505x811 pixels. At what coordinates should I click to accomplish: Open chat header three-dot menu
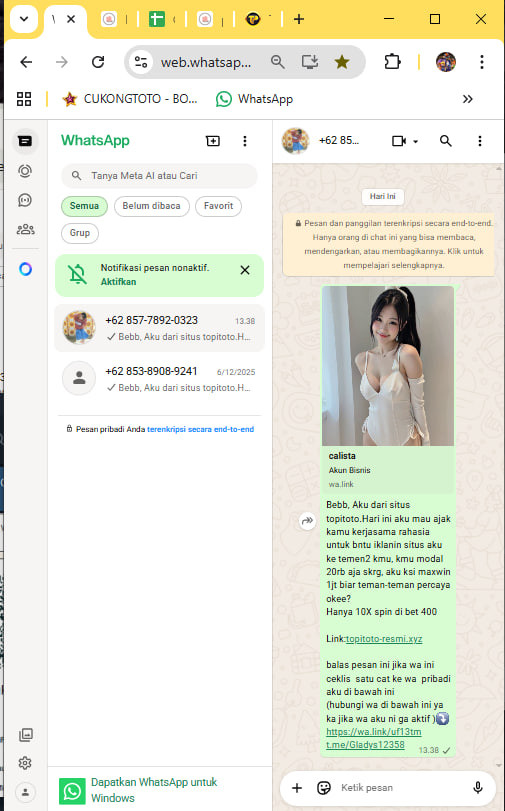tap(480, 141)
